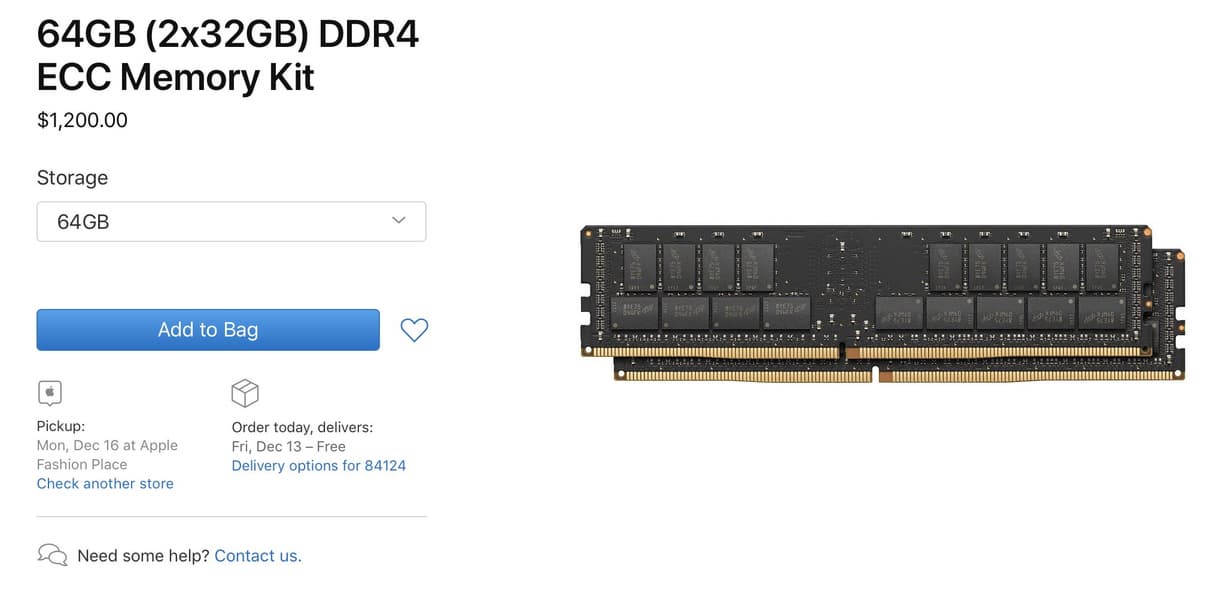Save item with the heart favorite icon
The height and width of the screenshot is (600, 1229).
click(x=414, y=330)
